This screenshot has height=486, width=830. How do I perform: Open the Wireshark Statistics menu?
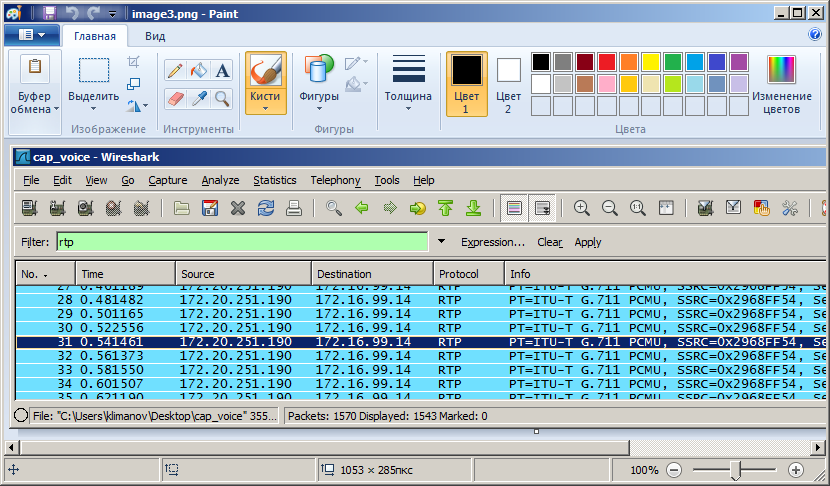[275, 180]
